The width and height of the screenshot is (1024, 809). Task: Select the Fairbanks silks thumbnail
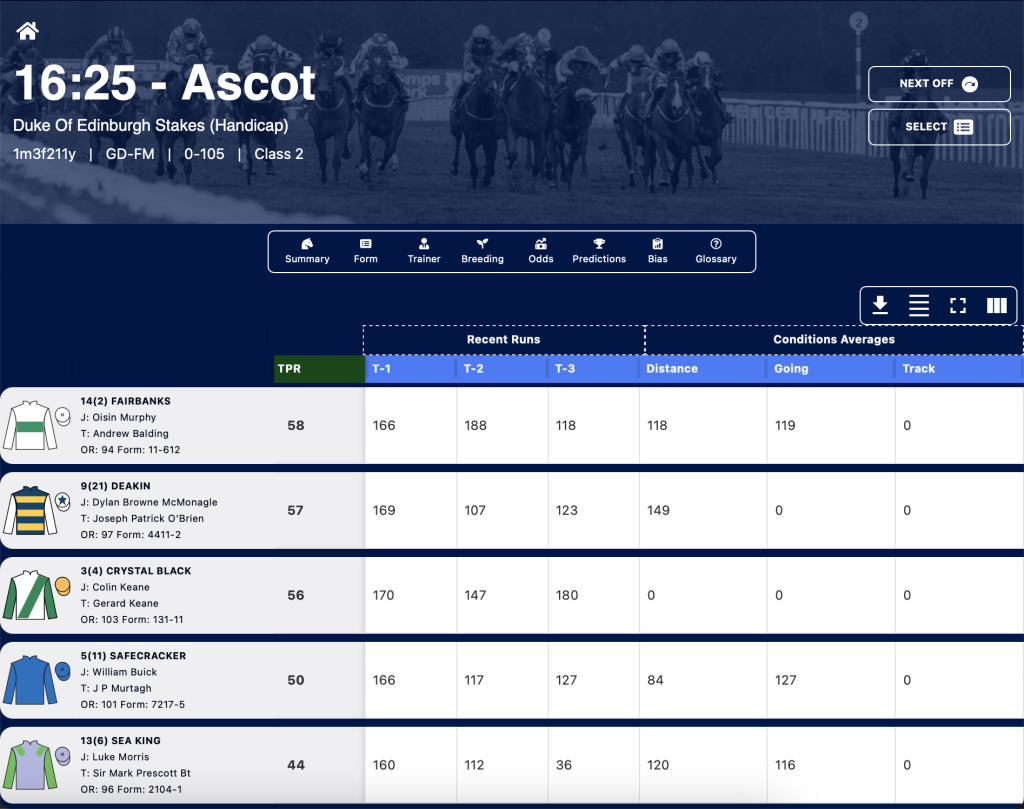(30, 425)
